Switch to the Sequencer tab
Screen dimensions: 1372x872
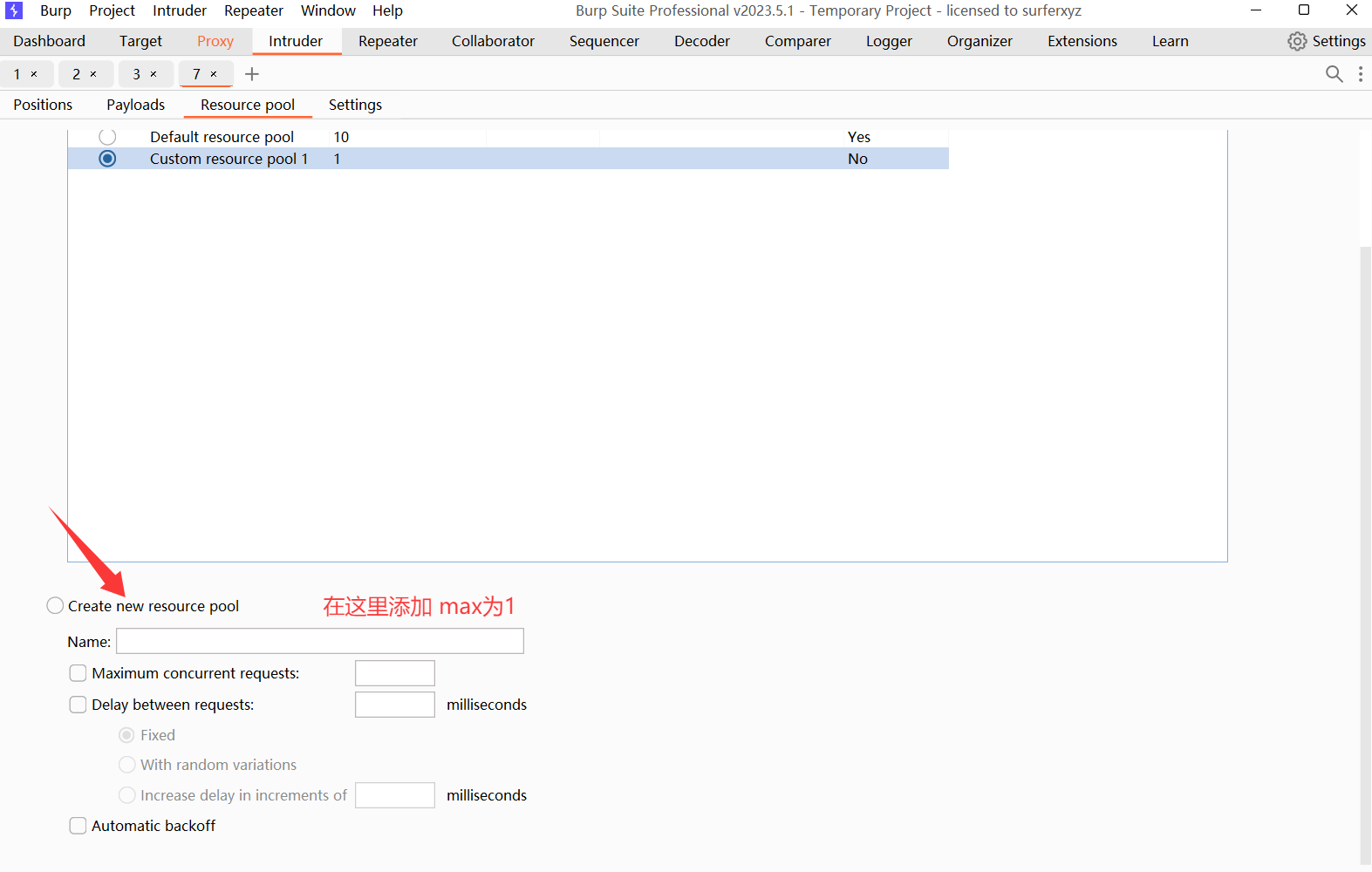604,41
